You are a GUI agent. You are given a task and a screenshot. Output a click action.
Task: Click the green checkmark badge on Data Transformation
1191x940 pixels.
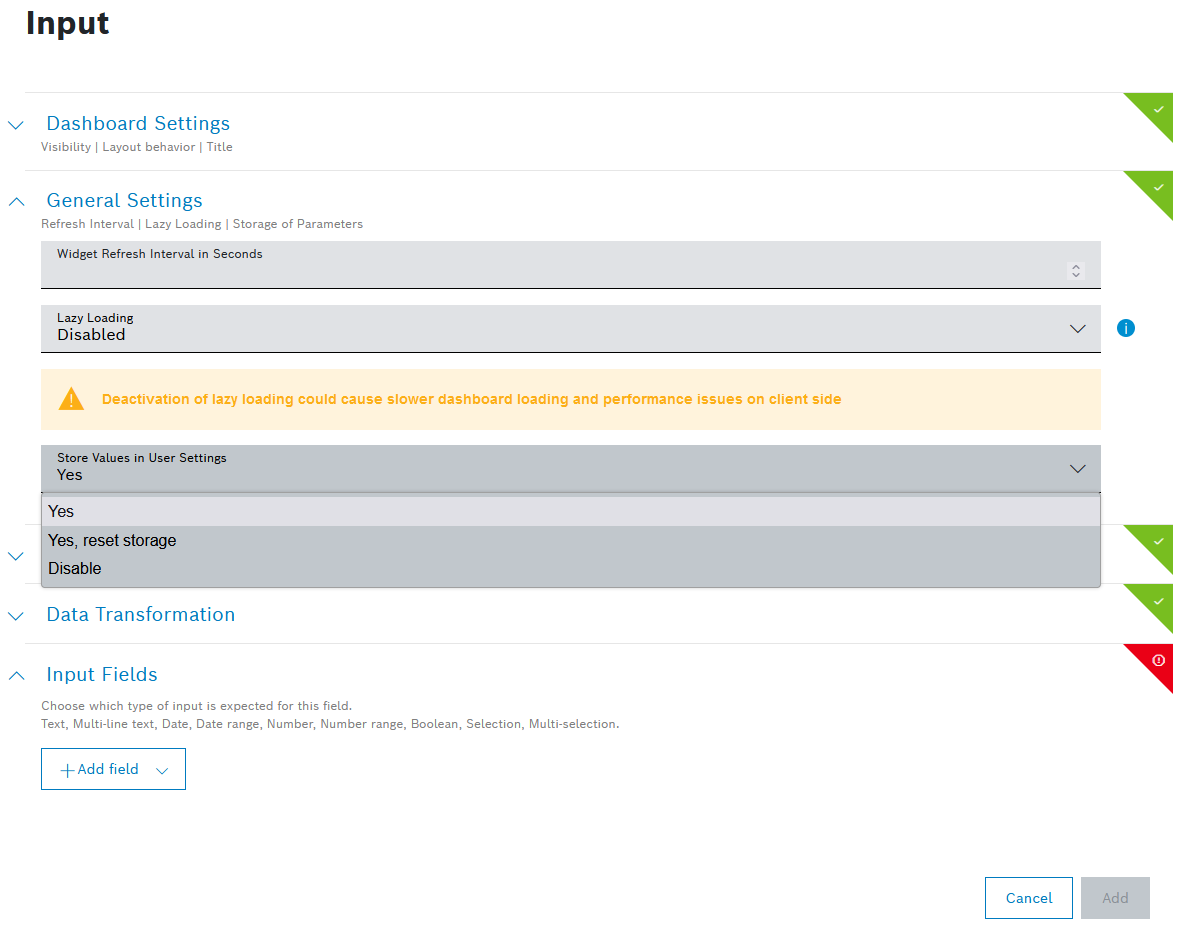pos(1157,600)
